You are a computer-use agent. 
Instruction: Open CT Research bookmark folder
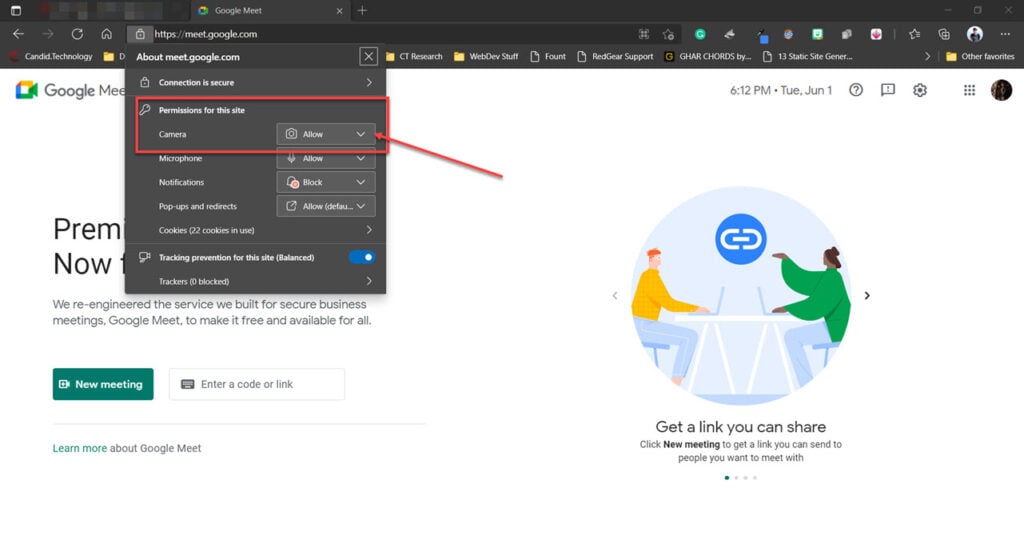[414, 56]
